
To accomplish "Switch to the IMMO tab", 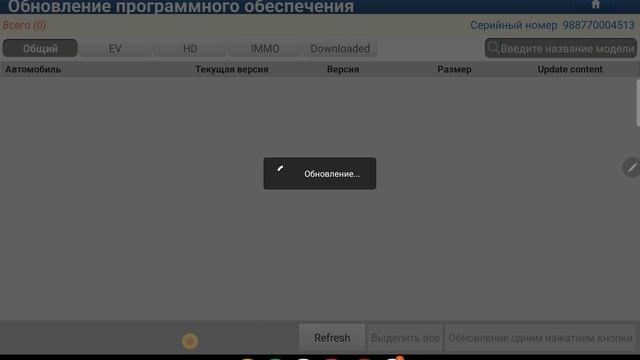I will [265, 48].
